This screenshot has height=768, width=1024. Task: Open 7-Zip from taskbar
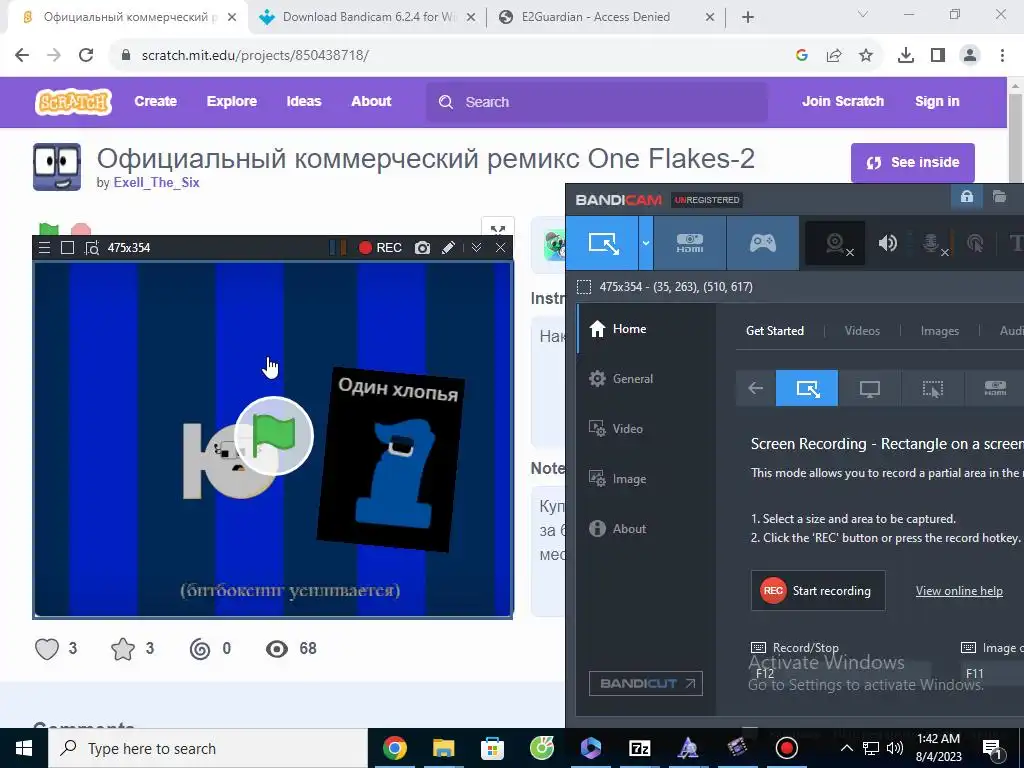639,748
